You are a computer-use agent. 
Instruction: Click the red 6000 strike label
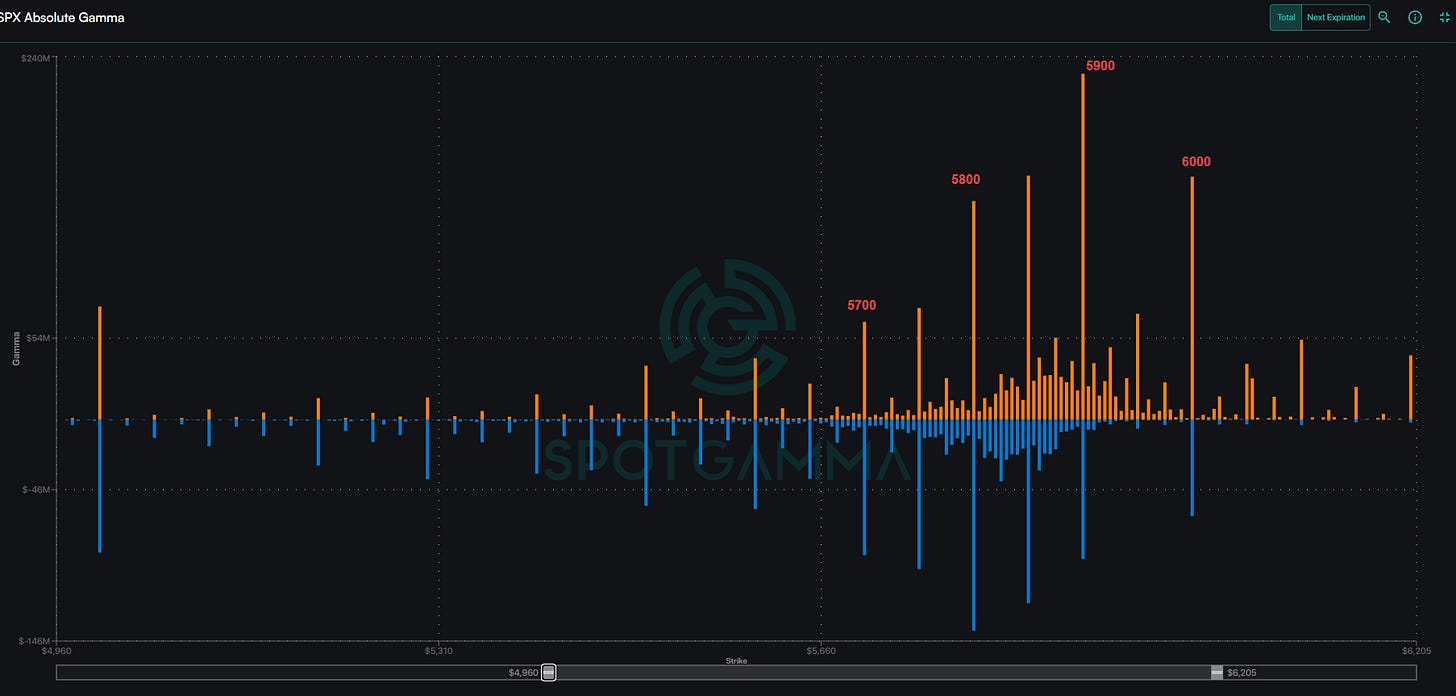coord(1196,162)
